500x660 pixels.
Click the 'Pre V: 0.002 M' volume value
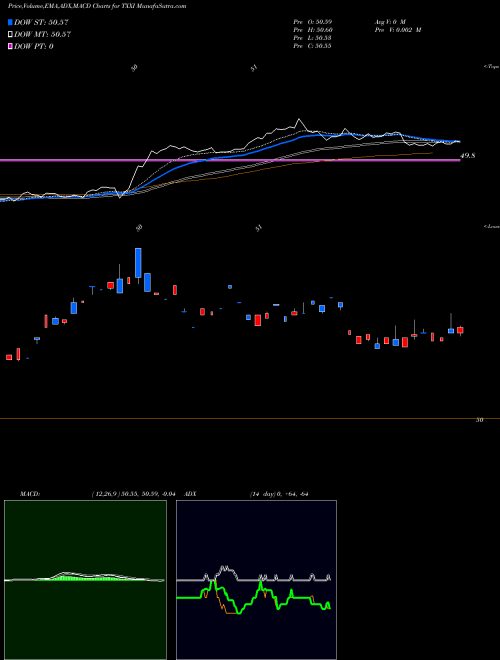(x=398, y=30)
